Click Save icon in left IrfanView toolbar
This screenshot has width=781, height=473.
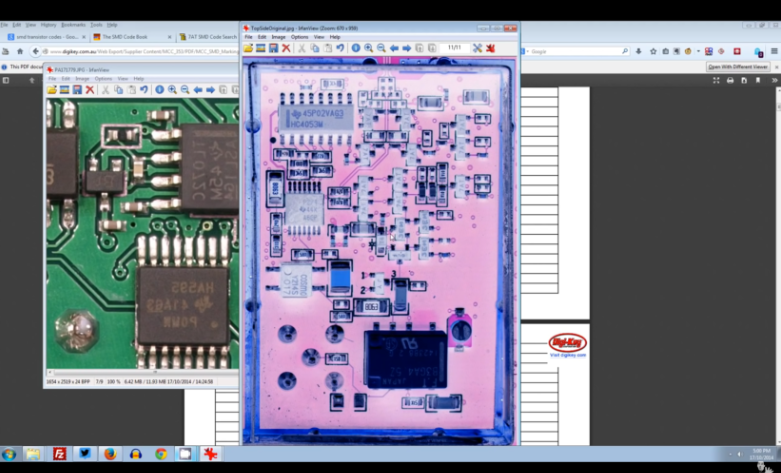77,90
